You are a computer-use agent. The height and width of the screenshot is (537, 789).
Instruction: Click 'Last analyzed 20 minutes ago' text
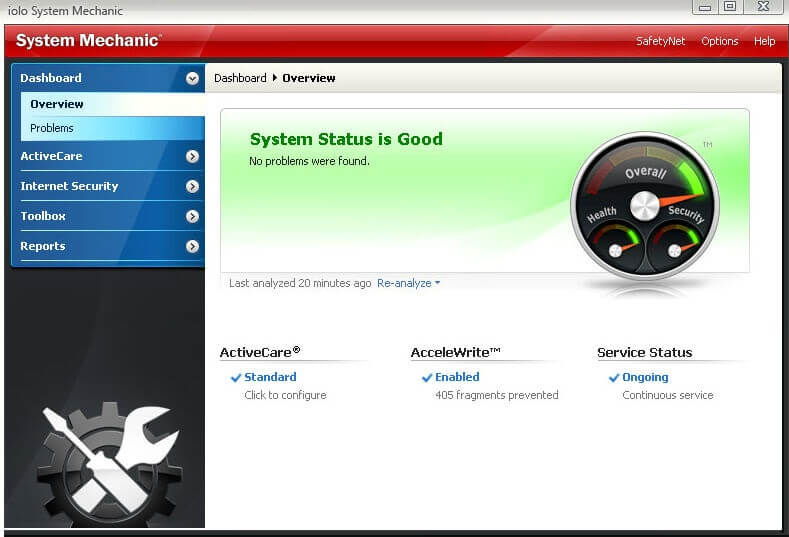tap(300, 283)
